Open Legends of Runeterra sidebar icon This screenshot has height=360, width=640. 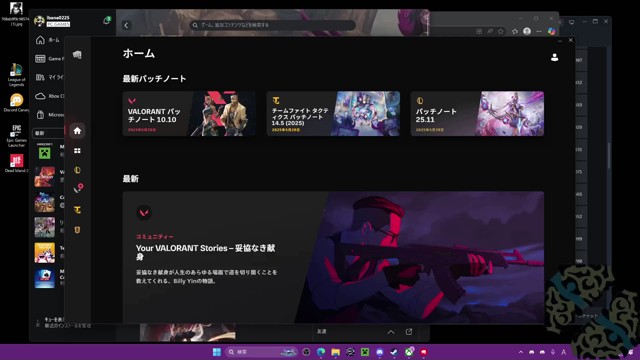tap(77, 230)
